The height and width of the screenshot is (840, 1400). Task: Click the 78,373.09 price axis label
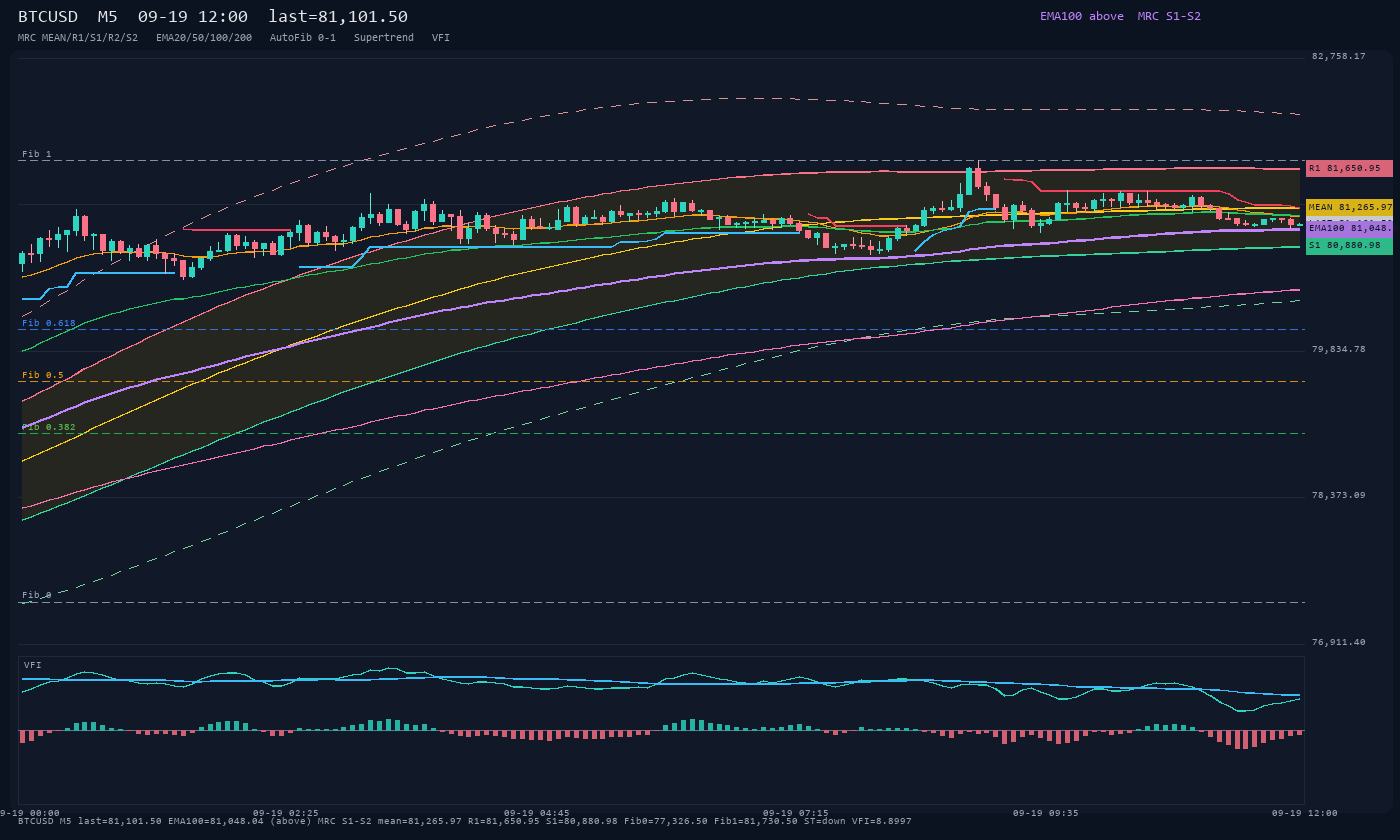click(1338, 495)
